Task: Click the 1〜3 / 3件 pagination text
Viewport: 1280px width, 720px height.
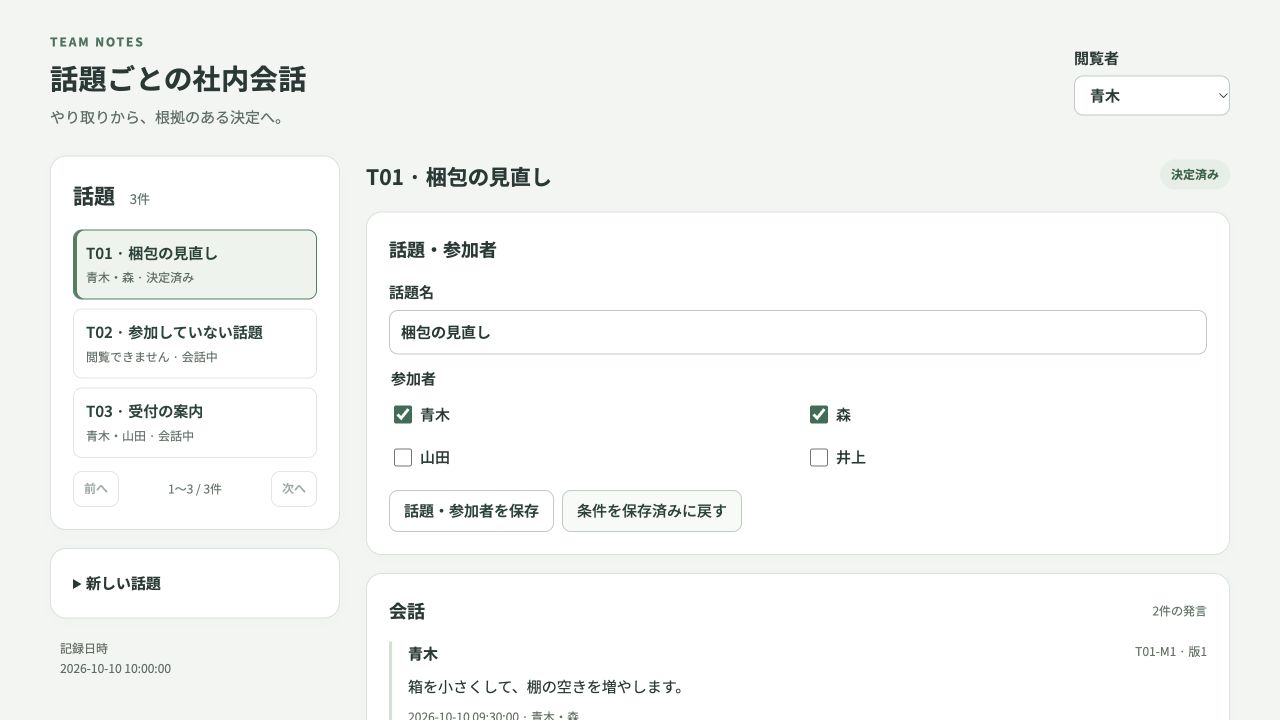Action: (x=195, y=489)
